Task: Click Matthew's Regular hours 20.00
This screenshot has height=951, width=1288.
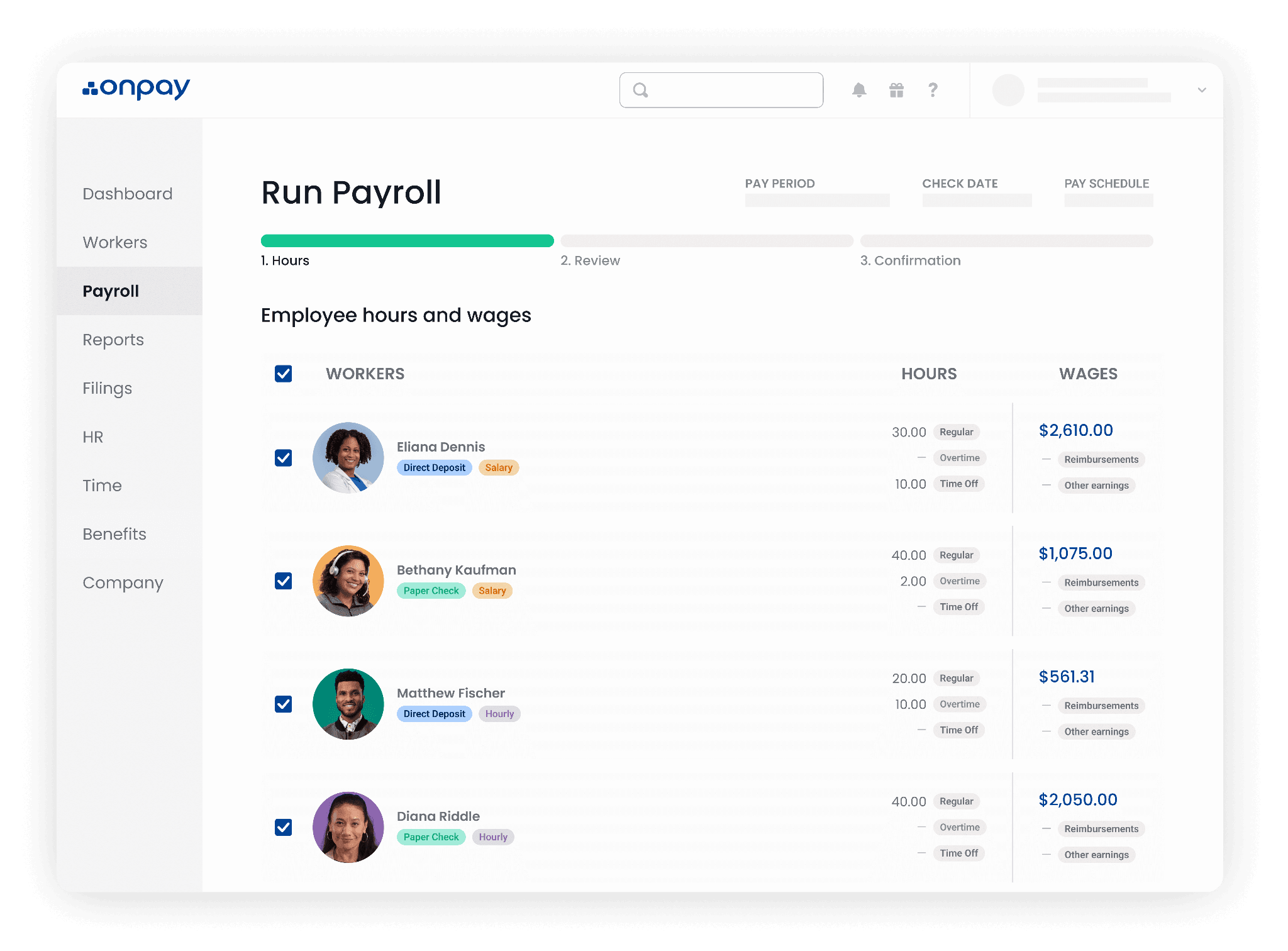Action: coord(909,679)
